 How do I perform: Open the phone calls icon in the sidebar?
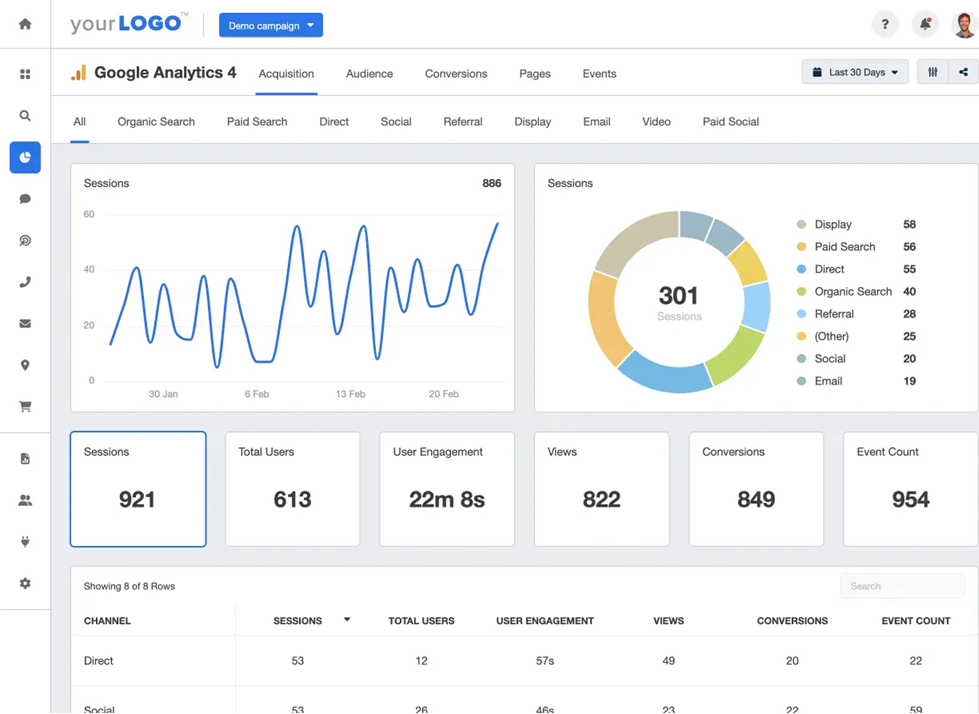pos(24,281)
